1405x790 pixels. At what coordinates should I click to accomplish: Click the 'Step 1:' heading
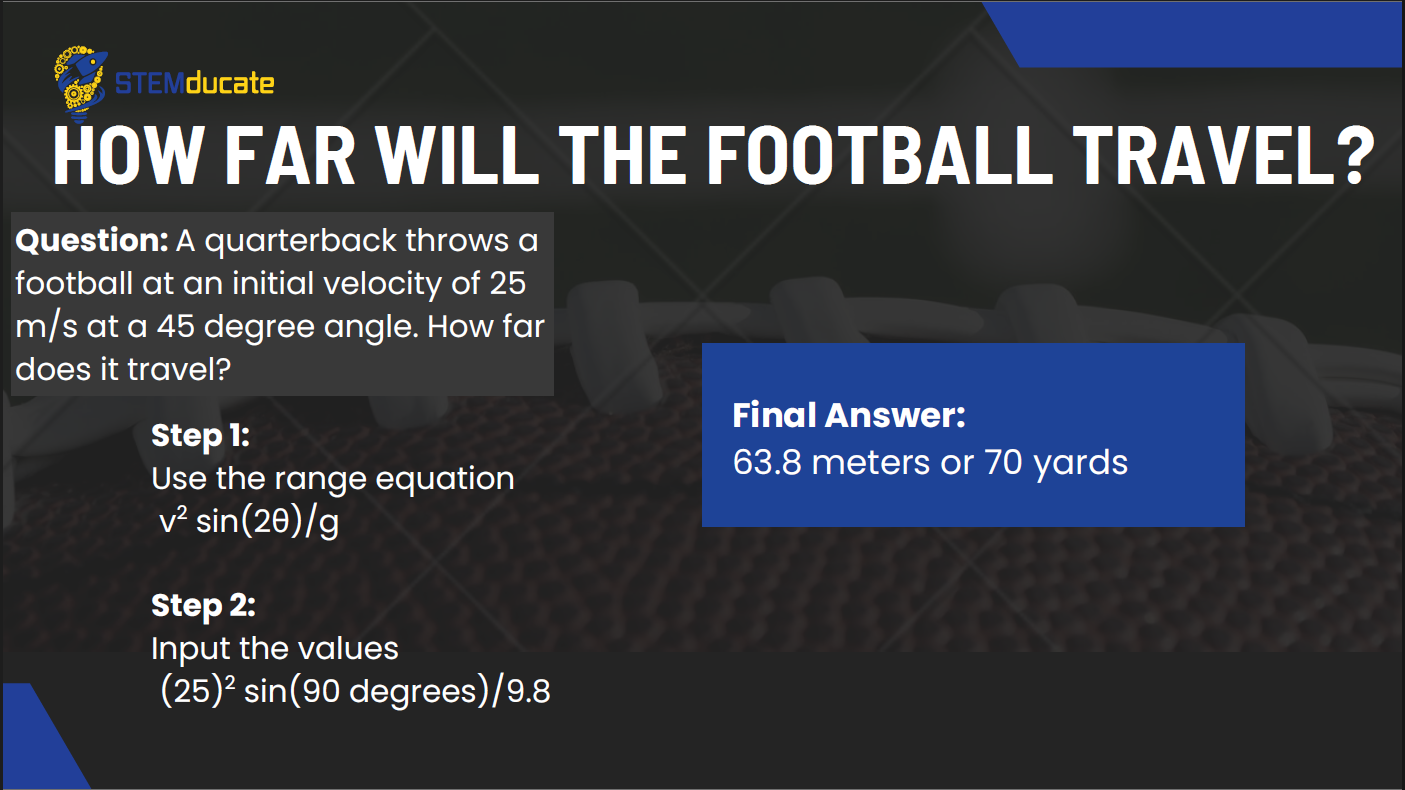[200, 436]
